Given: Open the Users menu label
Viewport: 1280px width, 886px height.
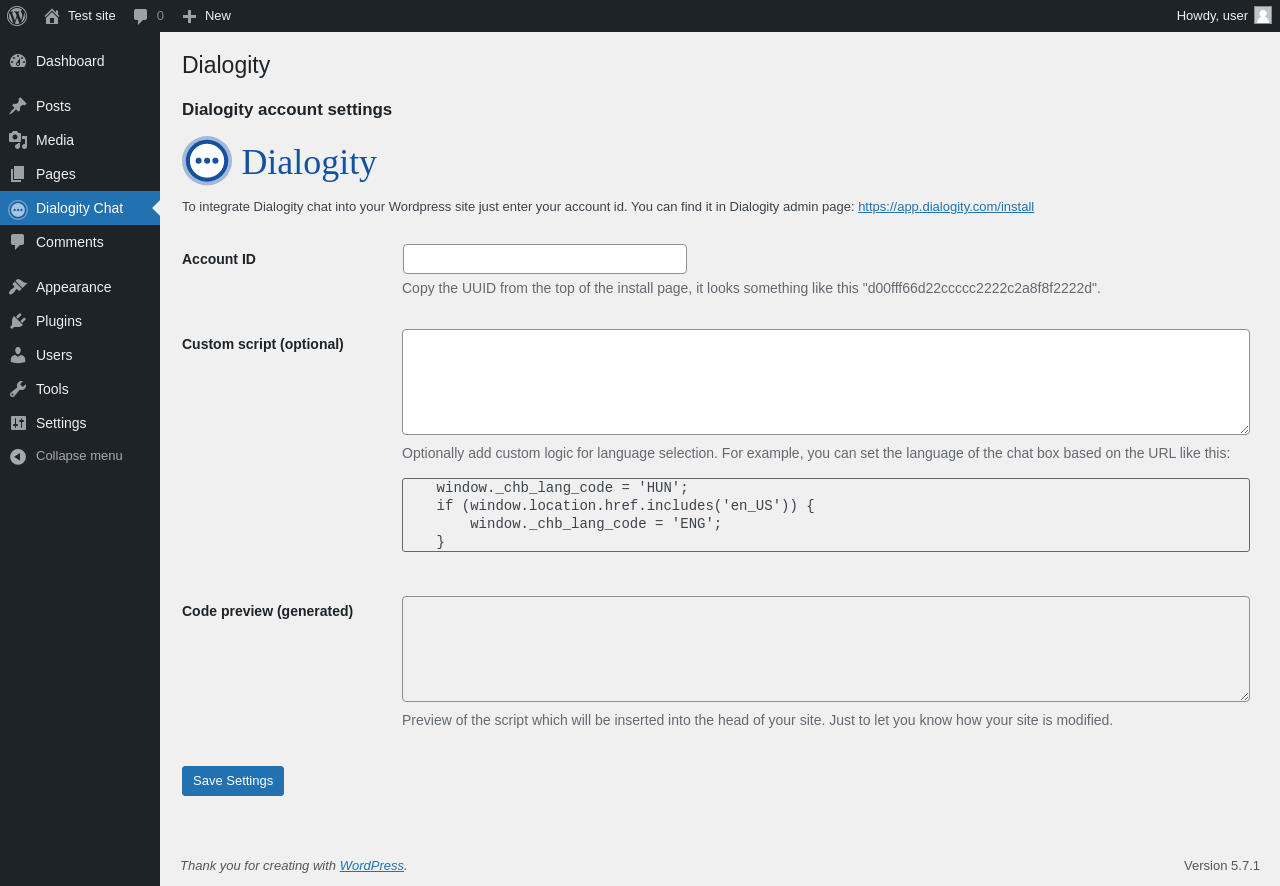Looking at the screenshot, I should coord(54,355).
